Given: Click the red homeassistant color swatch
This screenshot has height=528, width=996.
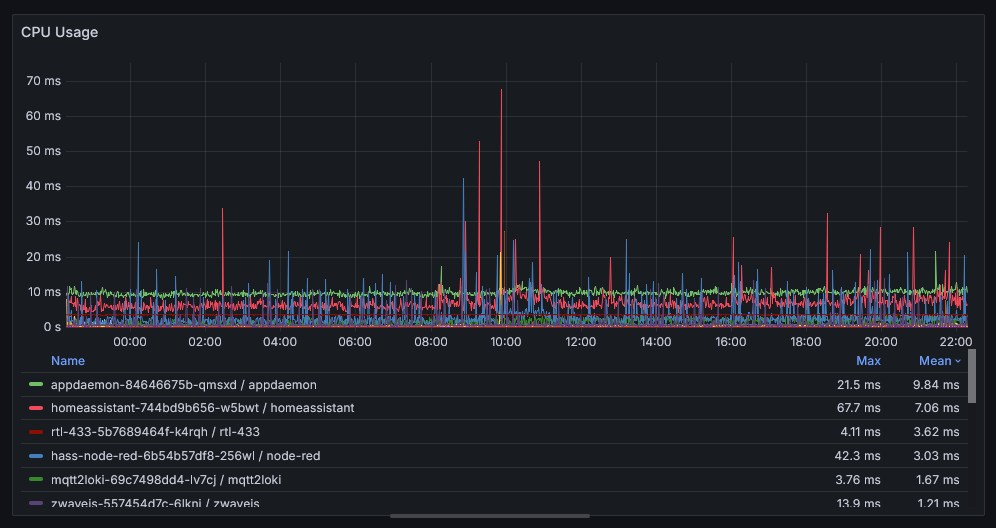Looking at the screenshot, I should tap(36, 408).
